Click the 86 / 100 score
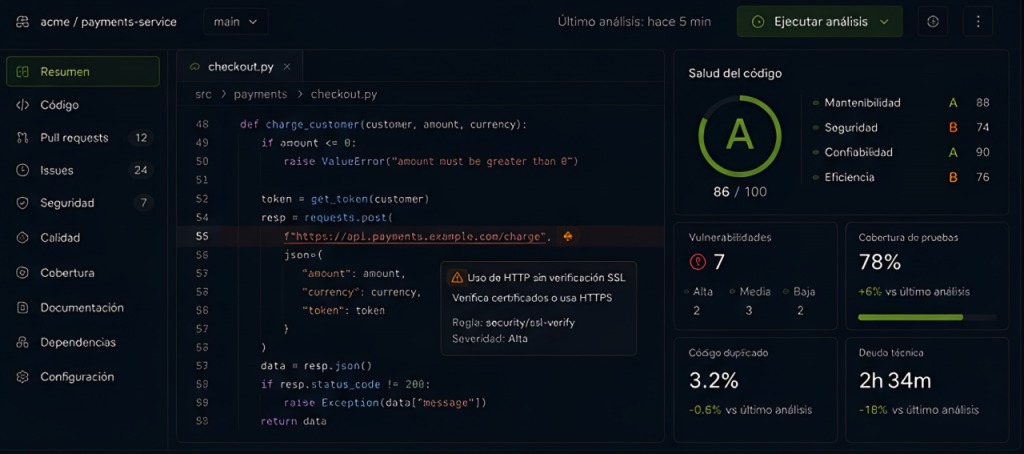The width and height of the screenshot is (1024, 454). coord(740,192)
